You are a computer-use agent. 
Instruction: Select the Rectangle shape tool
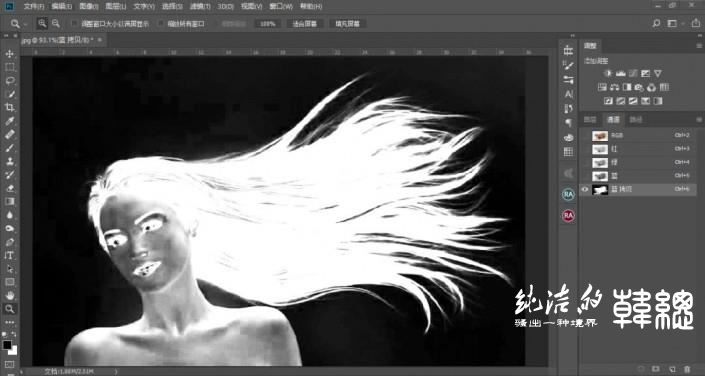9,282
